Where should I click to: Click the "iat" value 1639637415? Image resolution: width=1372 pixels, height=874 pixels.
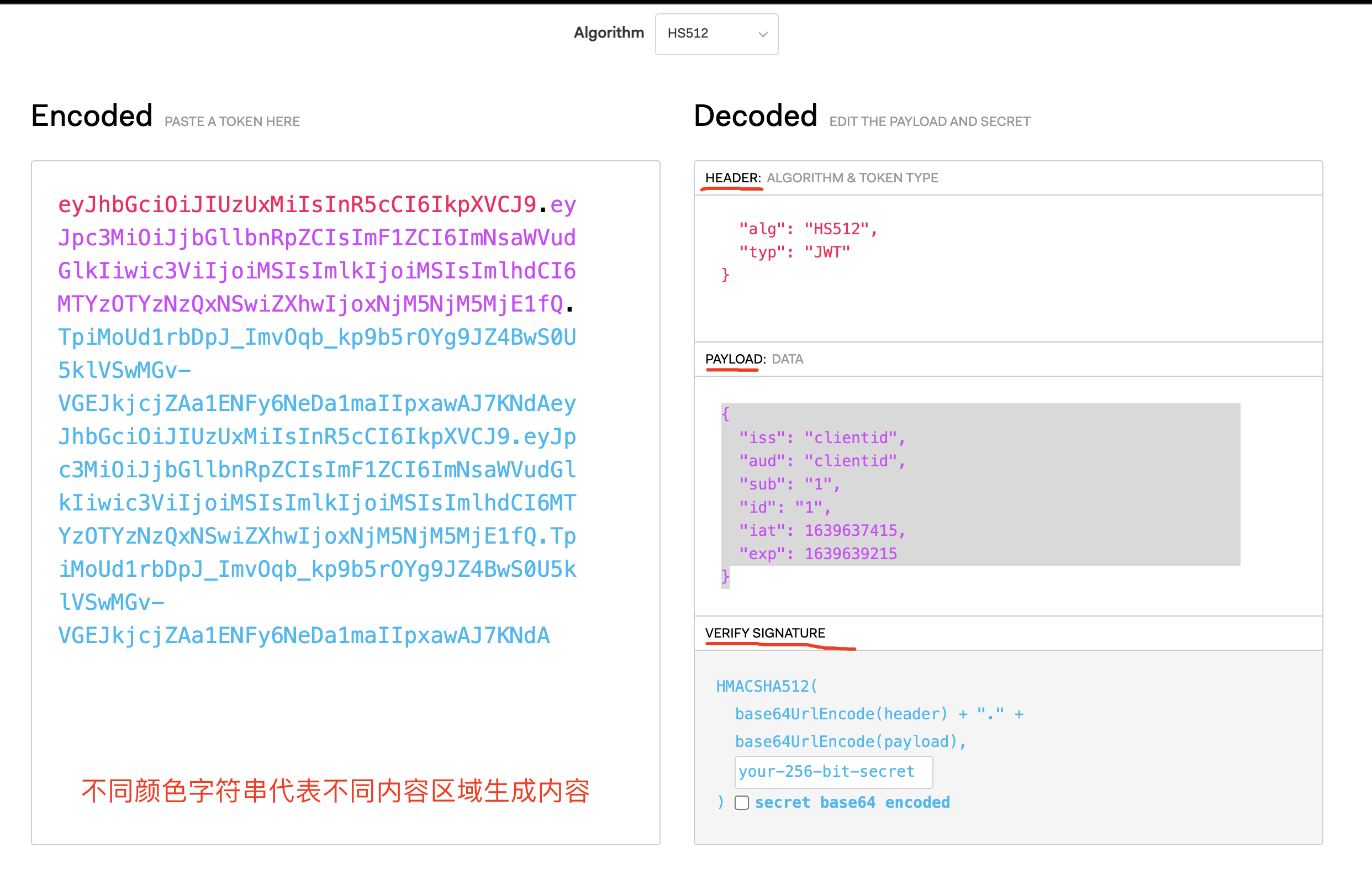click(850, 530)
